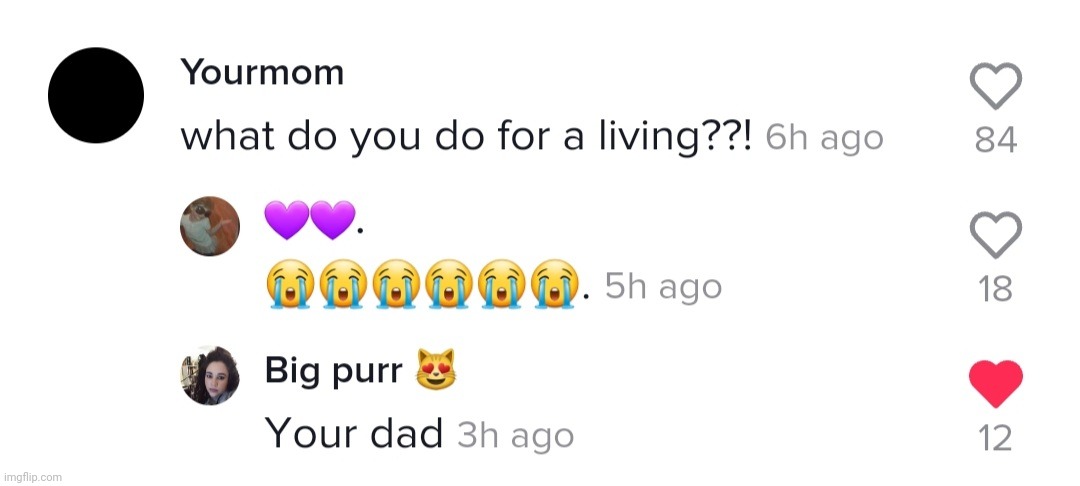Image resolution: width=1080 pixels, height=486 pixels.
Task: Click the 12 likes count
Action: (996, 438)
